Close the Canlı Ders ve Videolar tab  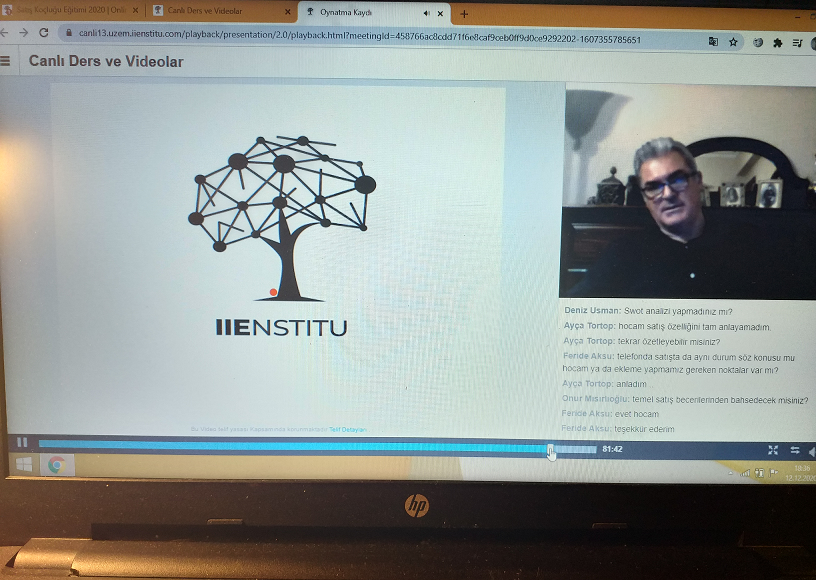point(288,11)
